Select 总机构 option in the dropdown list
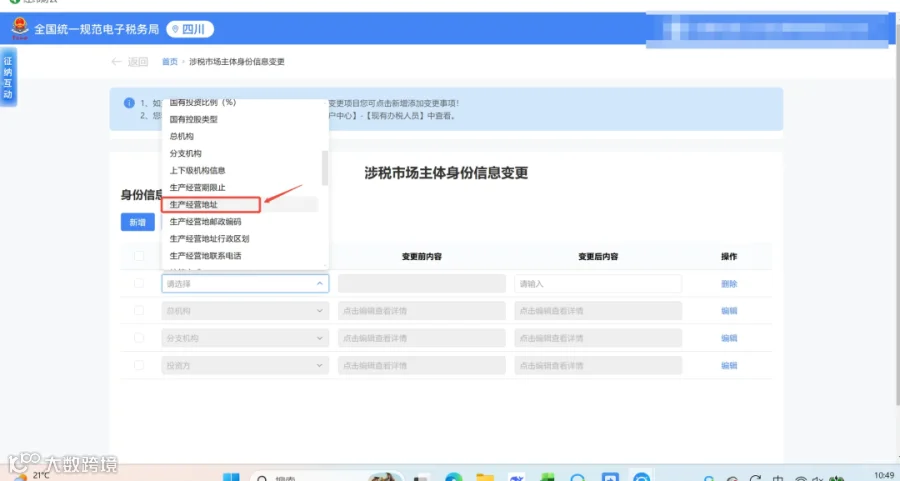Screen dimensions: 900x481 [x=181, y=137]
